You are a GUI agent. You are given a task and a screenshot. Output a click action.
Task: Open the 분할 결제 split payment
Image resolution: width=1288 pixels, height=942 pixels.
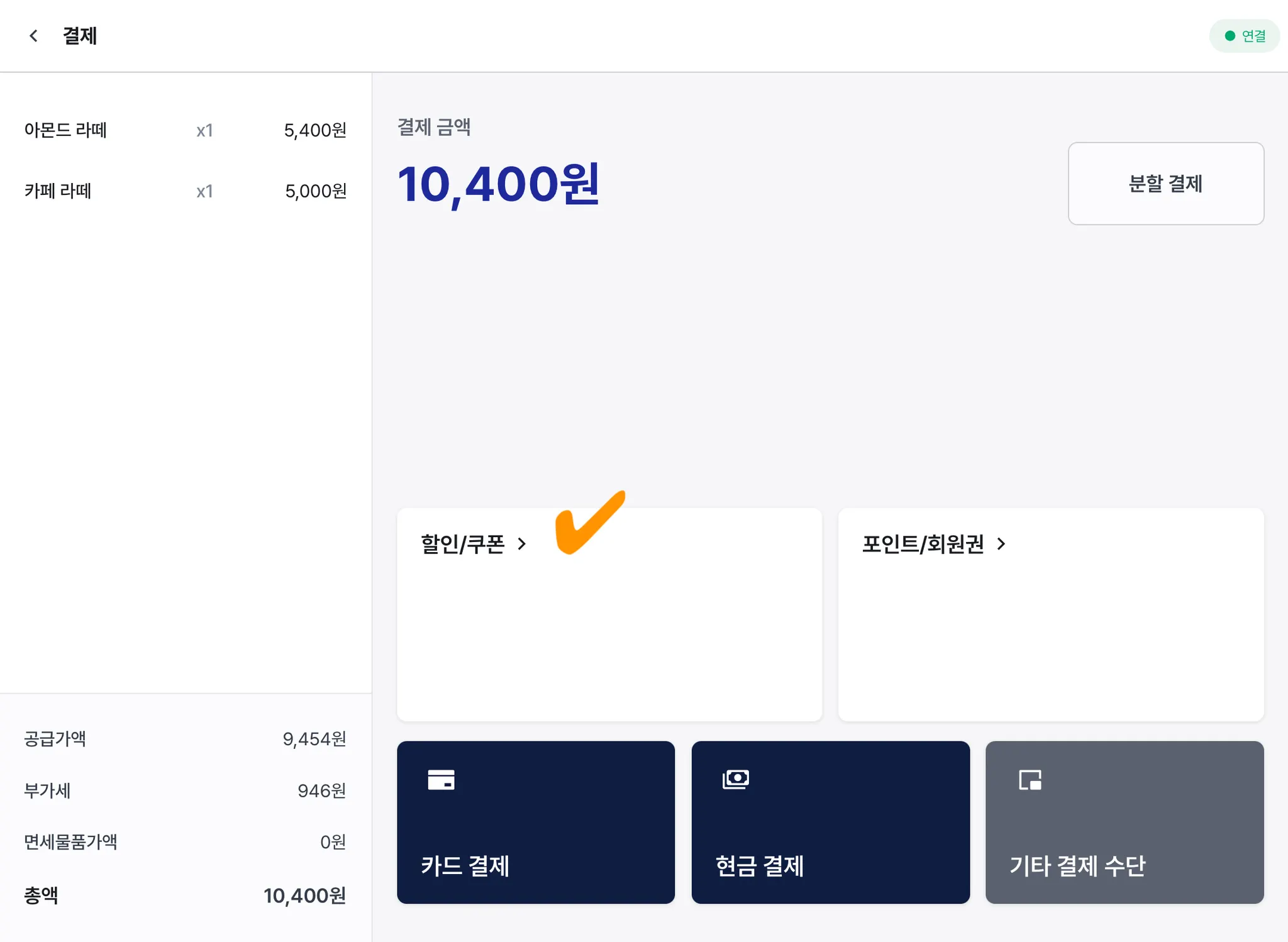point(1165,184)
